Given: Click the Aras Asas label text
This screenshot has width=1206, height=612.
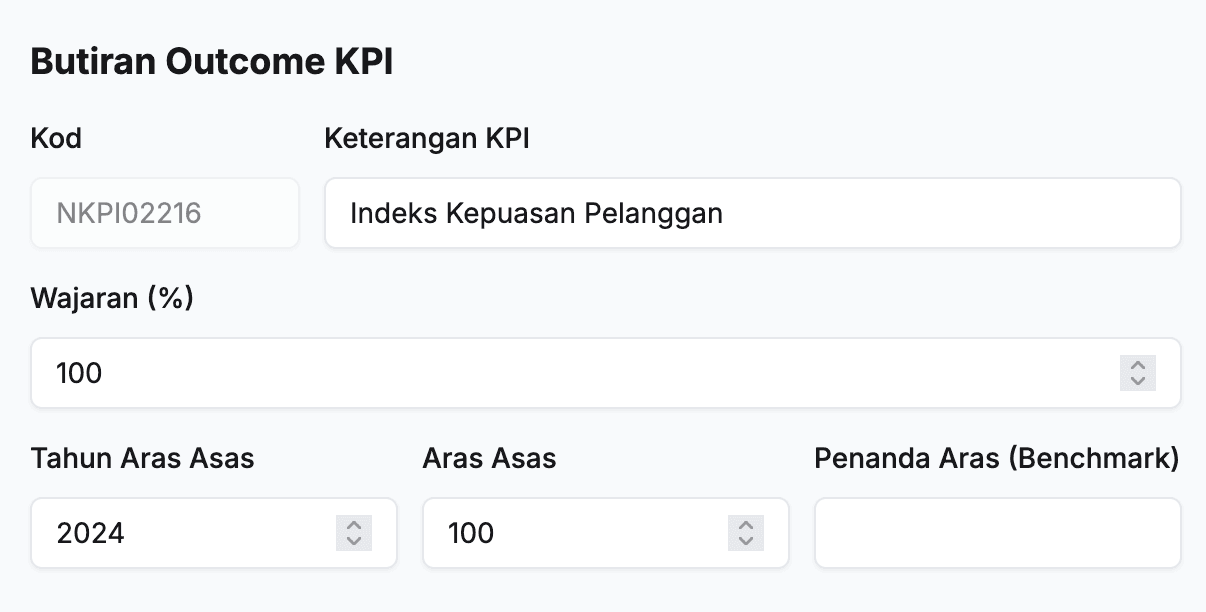Looking at the screenshot, I should (489, 458).
